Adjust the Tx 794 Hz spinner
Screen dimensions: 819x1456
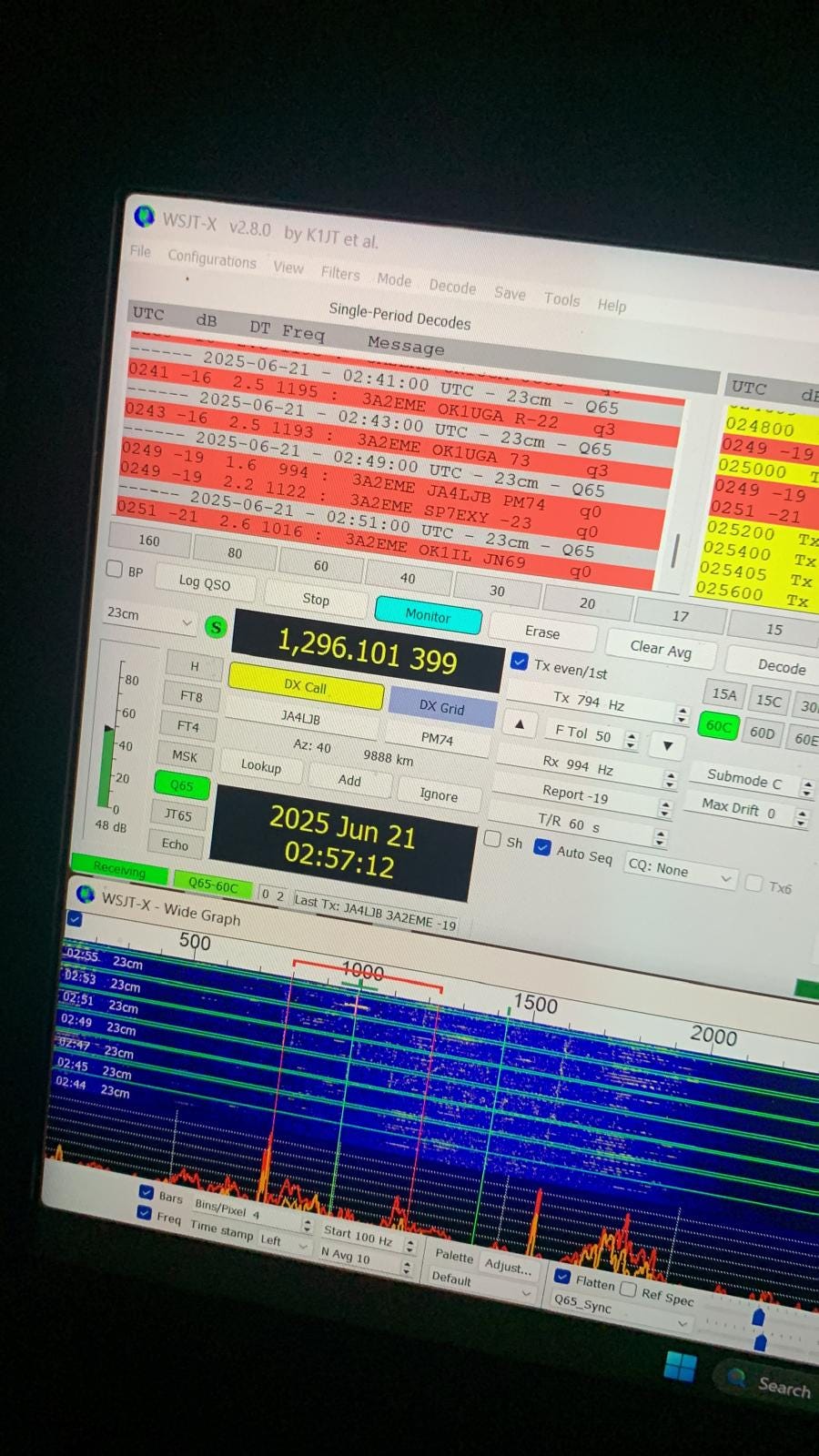(682, 714)
